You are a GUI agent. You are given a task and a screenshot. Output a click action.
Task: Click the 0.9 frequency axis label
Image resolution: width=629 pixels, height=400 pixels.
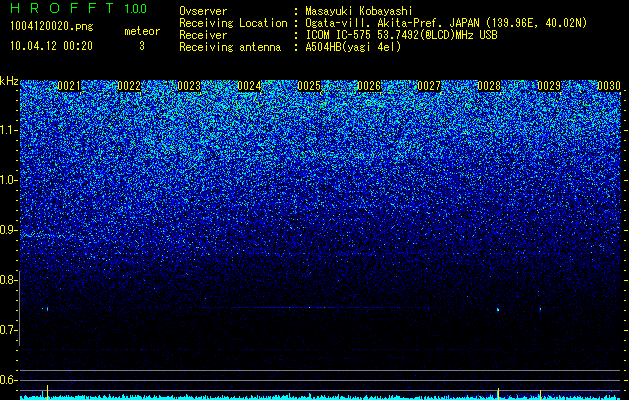(7, 230)
